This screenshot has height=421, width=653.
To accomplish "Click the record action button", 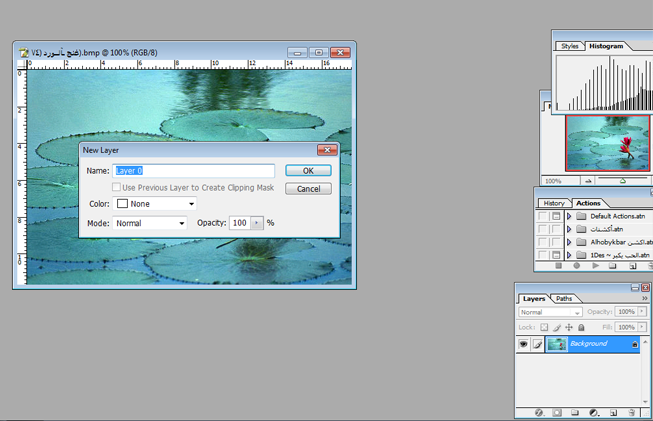I will 577,266.
